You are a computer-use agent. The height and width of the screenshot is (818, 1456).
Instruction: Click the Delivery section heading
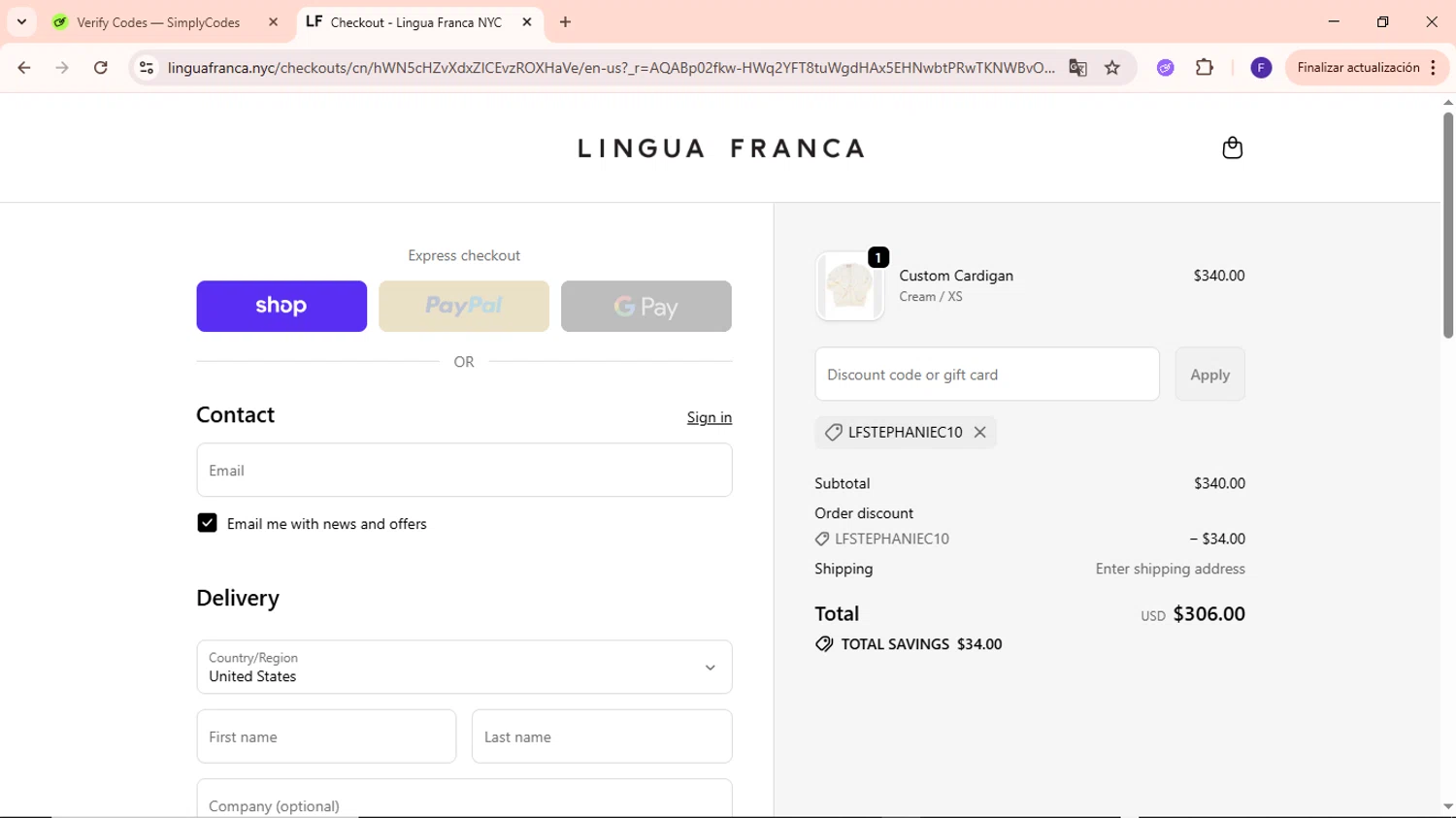(238, 598)
